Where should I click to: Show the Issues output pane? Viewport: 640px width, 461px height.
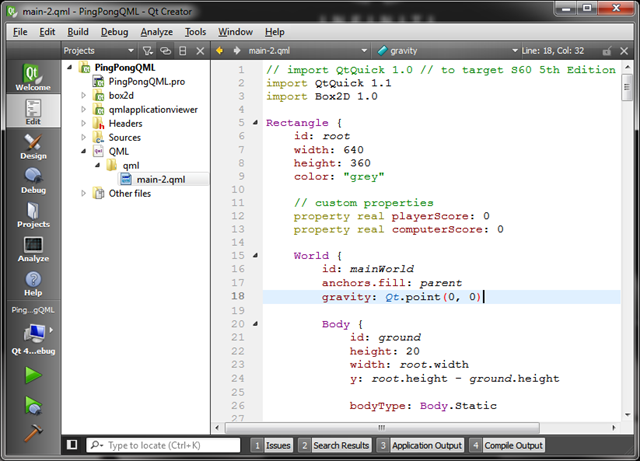click(272, 445)
